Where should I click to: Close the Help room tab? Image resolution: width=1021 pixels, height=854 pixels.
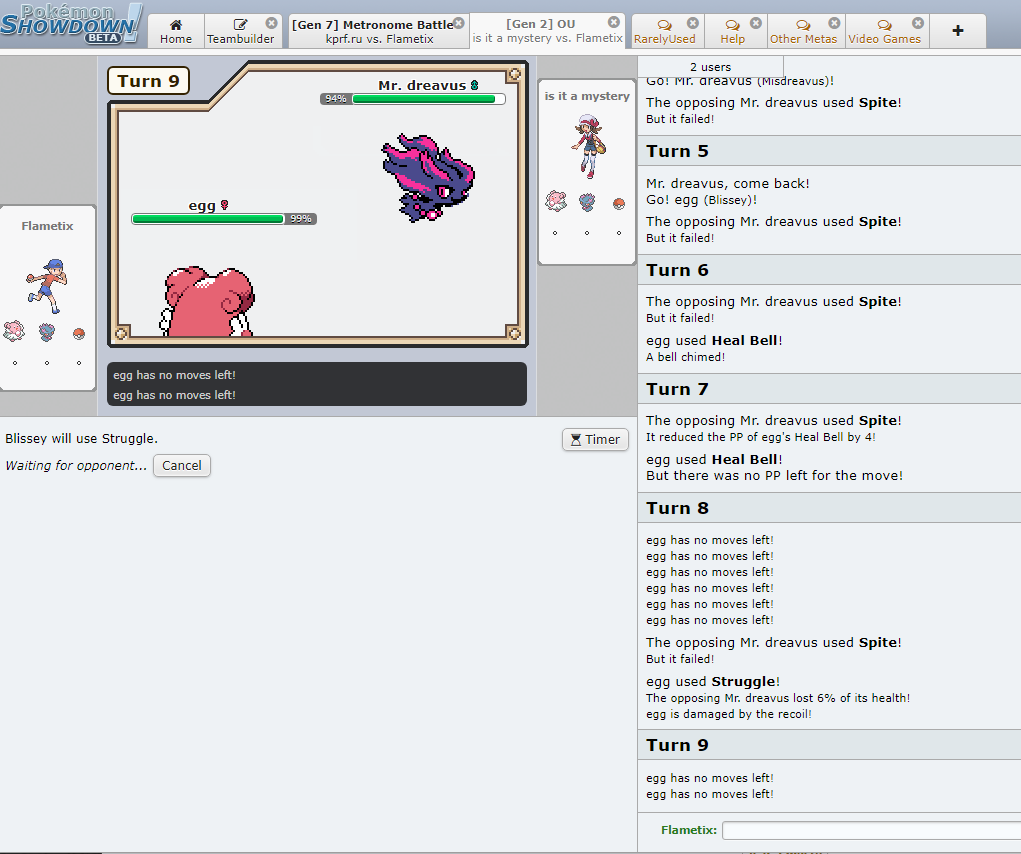pyautogui.click(x=756, y=23)
